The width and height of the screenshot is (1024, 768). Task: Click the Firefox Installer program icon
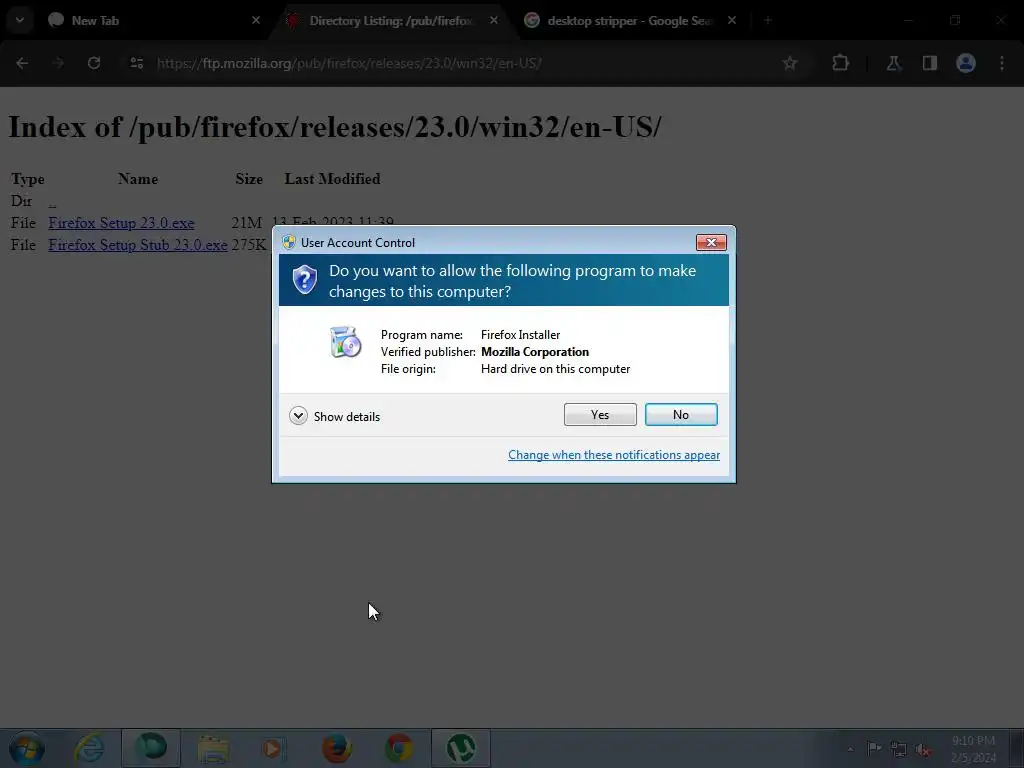[345, 342]
